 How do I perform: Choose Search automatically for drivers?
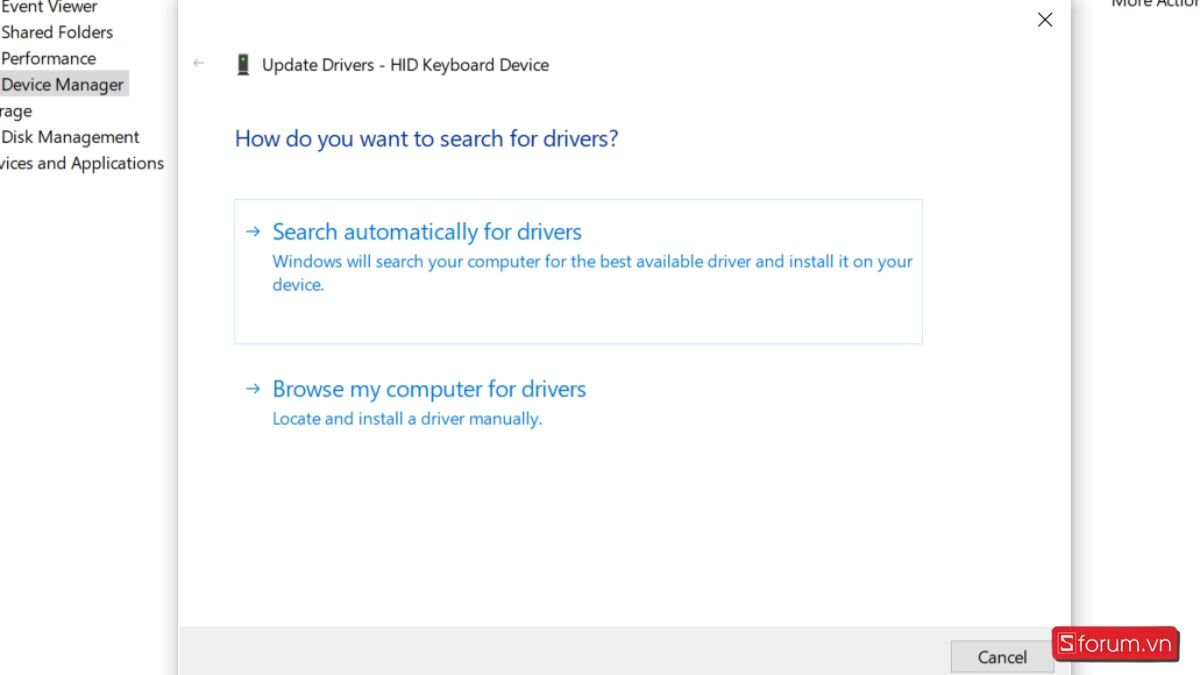(x=427, y=231)
